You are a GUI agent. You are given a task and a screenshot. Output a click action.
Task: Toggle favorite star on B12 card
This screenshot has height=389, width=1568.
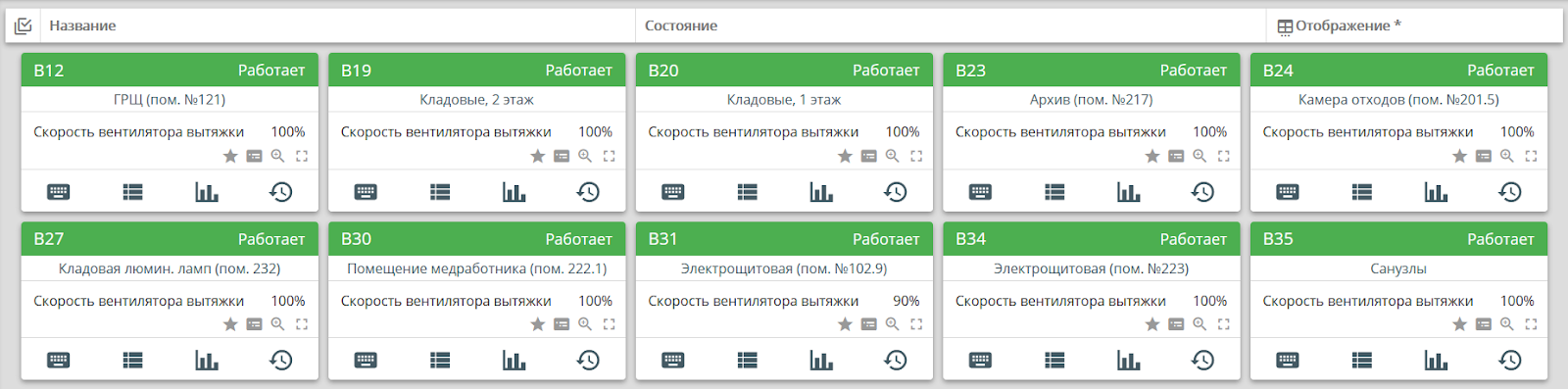point(230,156)
